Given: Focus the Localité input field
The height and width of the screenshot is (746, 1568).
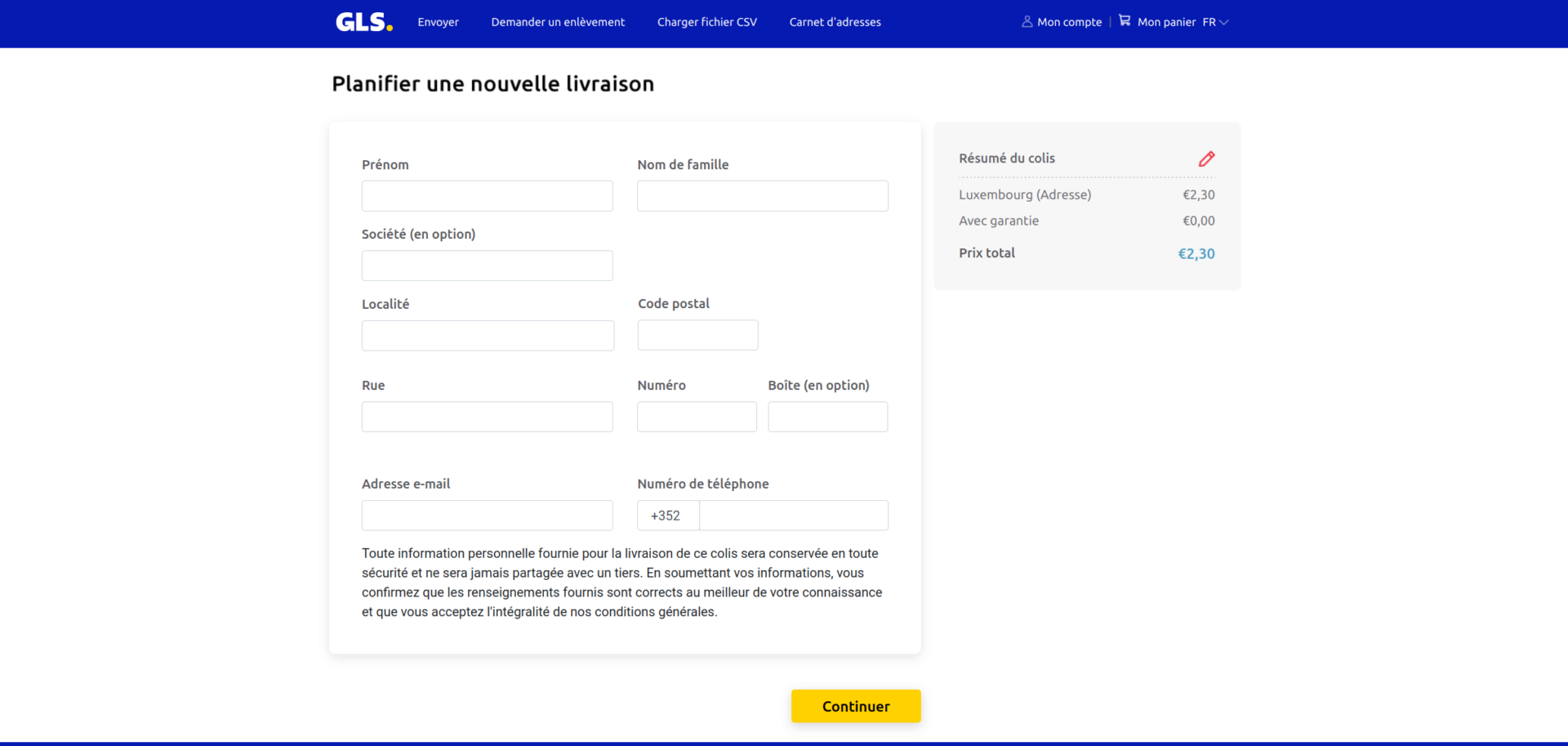Looking at the screenshot, I should tap(488, 336).
